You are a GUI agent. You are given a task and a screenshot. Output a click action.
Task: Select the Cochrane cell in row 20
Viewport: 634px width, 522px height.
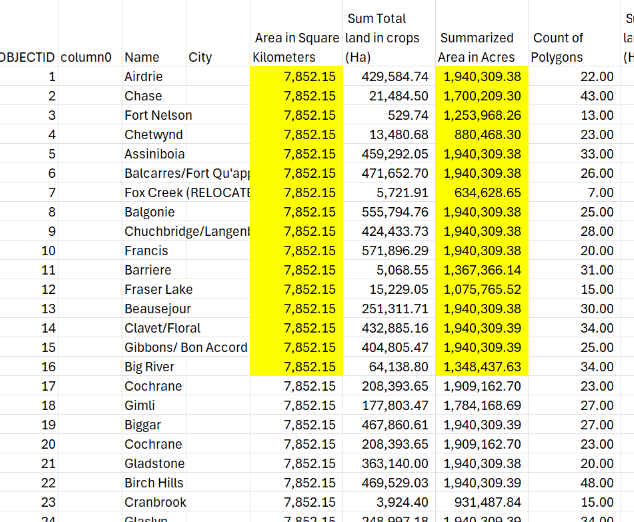pyautogui.click(x=153, y=444)
